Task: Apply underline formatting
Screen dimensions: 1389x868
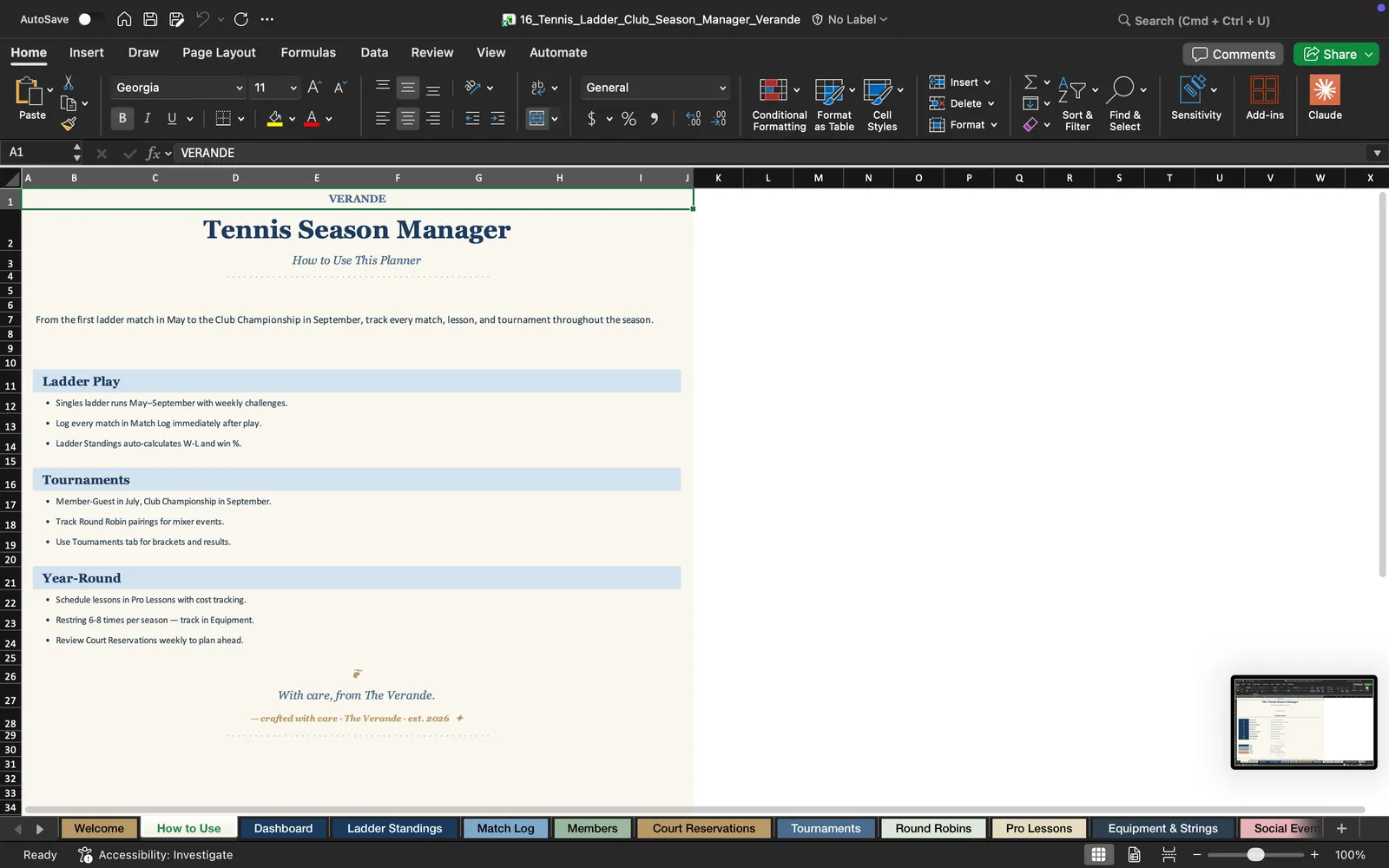Action: [172, 118]
